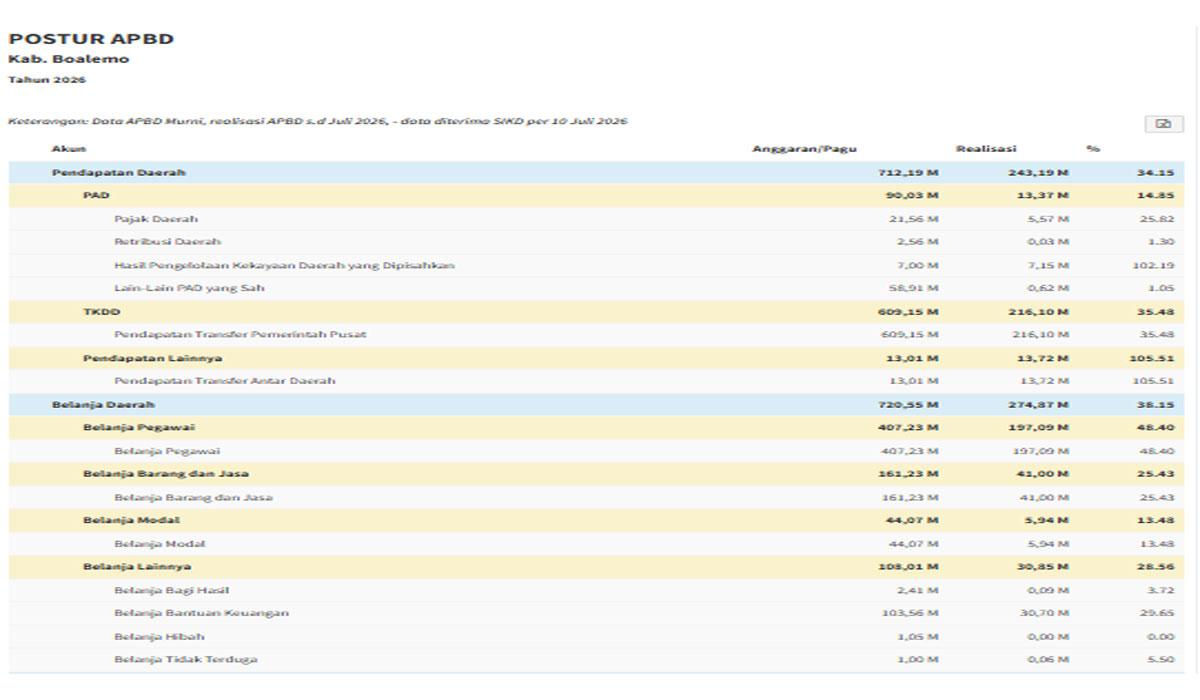
Task: Select Hasil Pengelolaan Kekayaan Daerah yang Dipisahkan
Action: coord(596,265)
